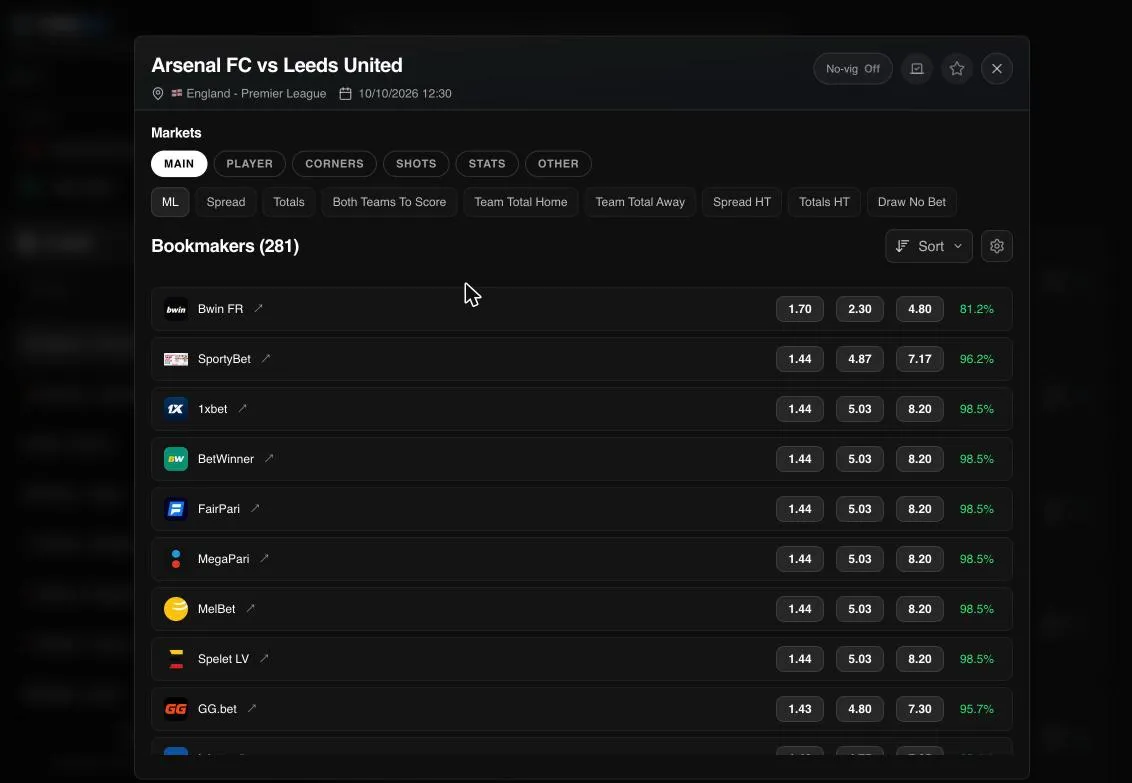Select Both Teams To Score market
The width and height of the screenshot is (1132, 783).
389,202
